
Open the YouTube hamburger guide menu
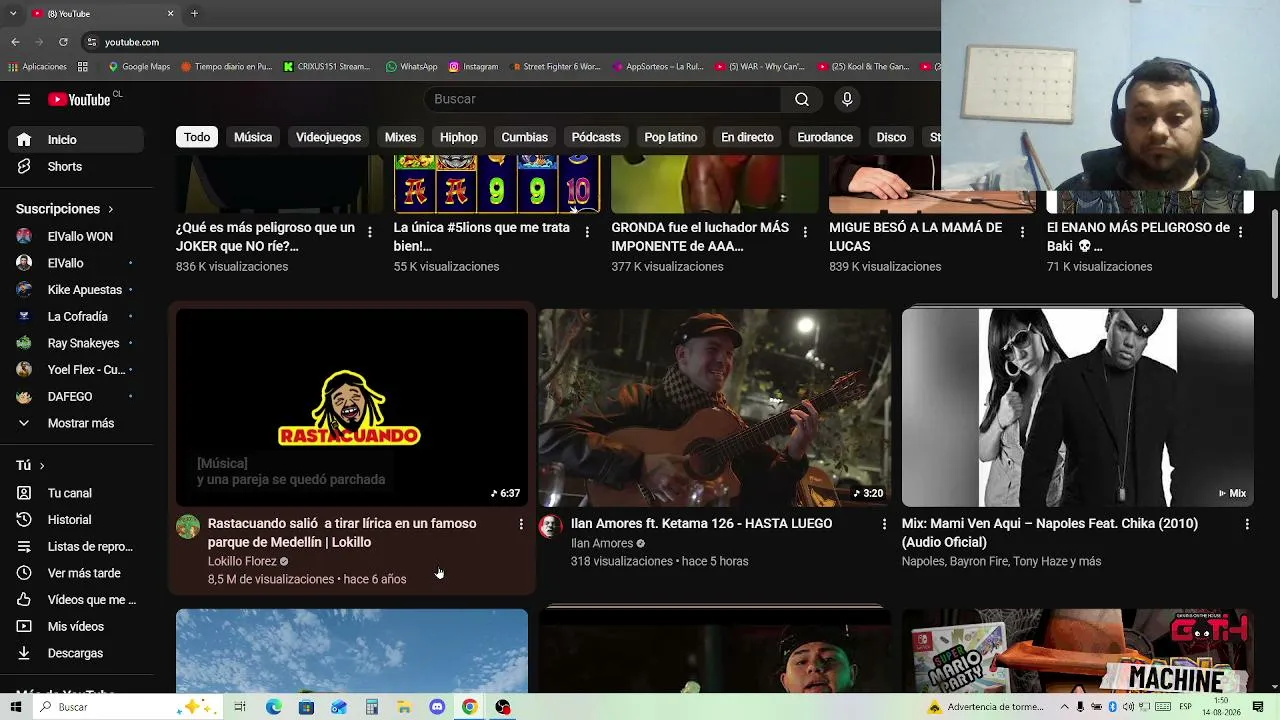[x=24, y=99]
